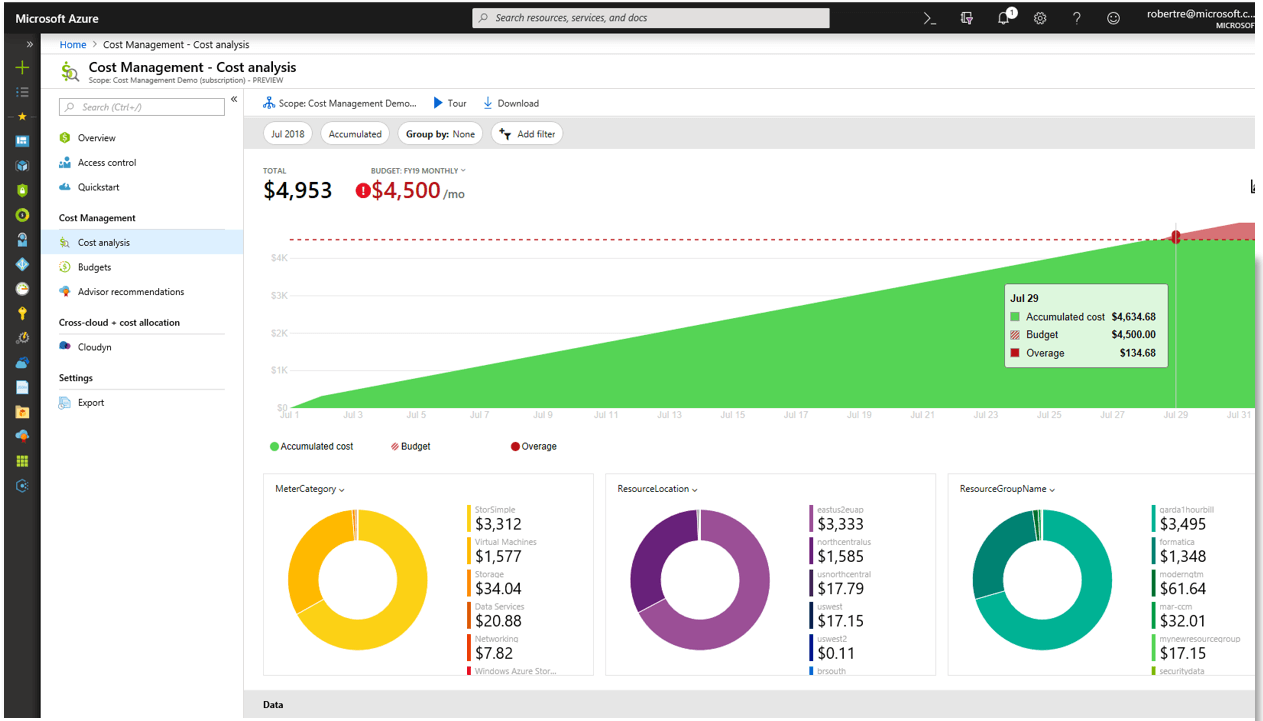Click the Microsoft Azure logo text
Viewport: 1263px width, 721px height.
click(x=57, y=19)
